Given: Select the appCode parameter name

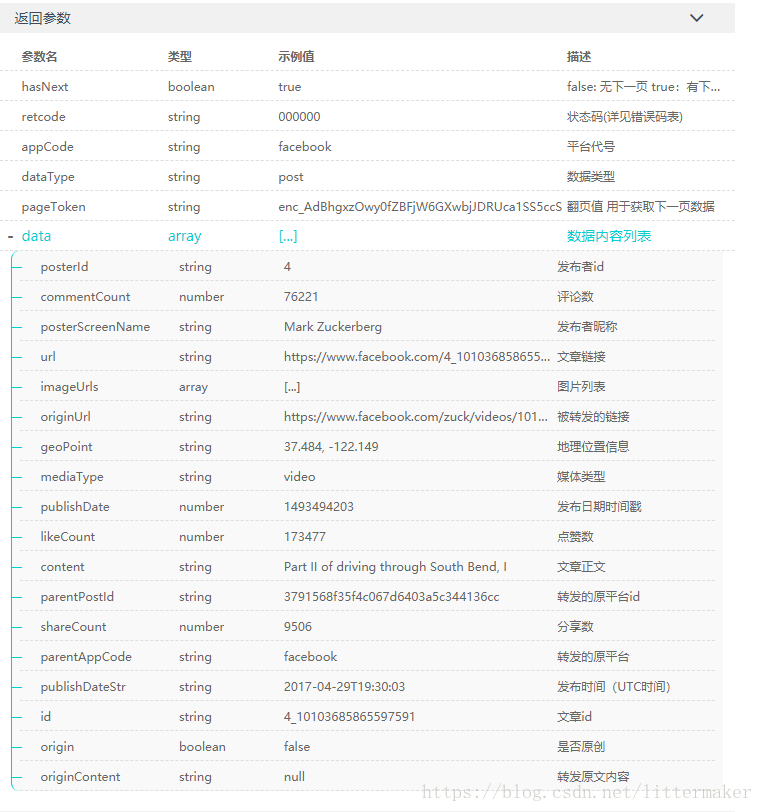Looking at the screenshot, I should click(x=48, y=147).
